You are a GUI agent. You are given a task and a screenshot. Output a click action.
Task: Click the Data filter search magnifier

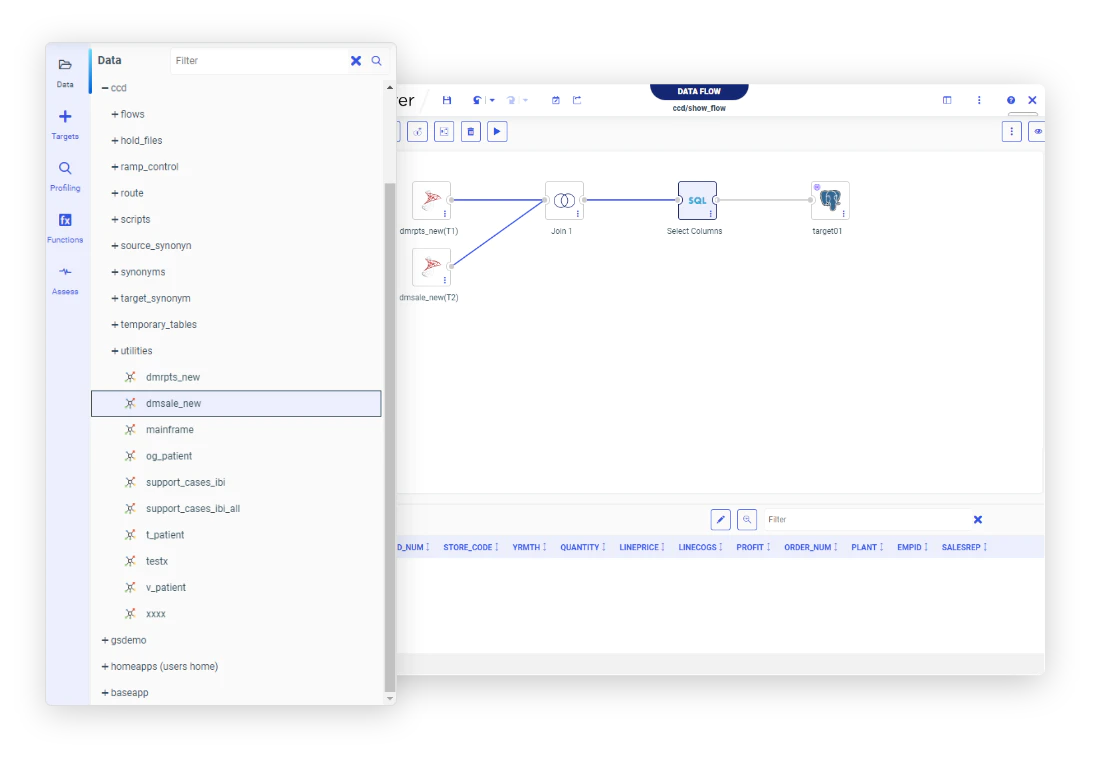[x=377, y=61]
